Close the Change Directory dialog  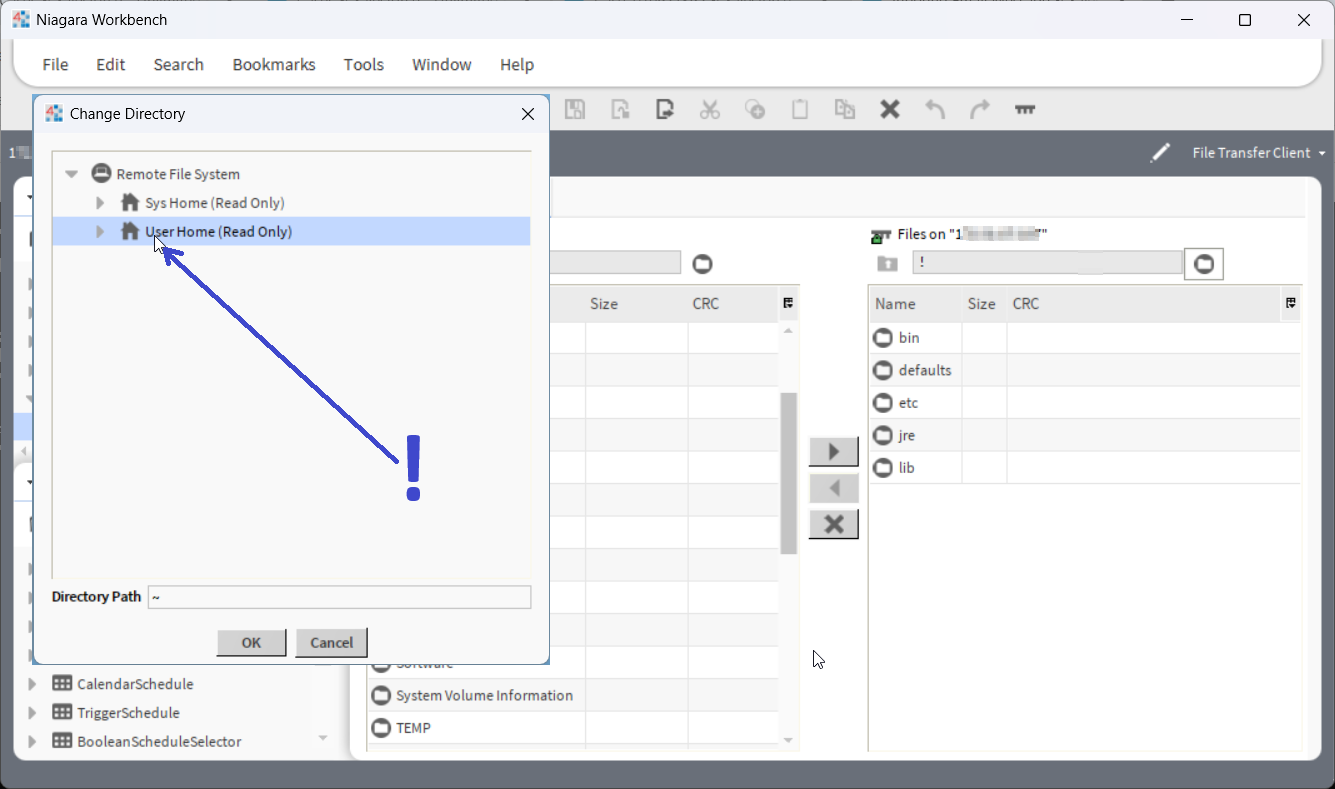click(528, 114)
